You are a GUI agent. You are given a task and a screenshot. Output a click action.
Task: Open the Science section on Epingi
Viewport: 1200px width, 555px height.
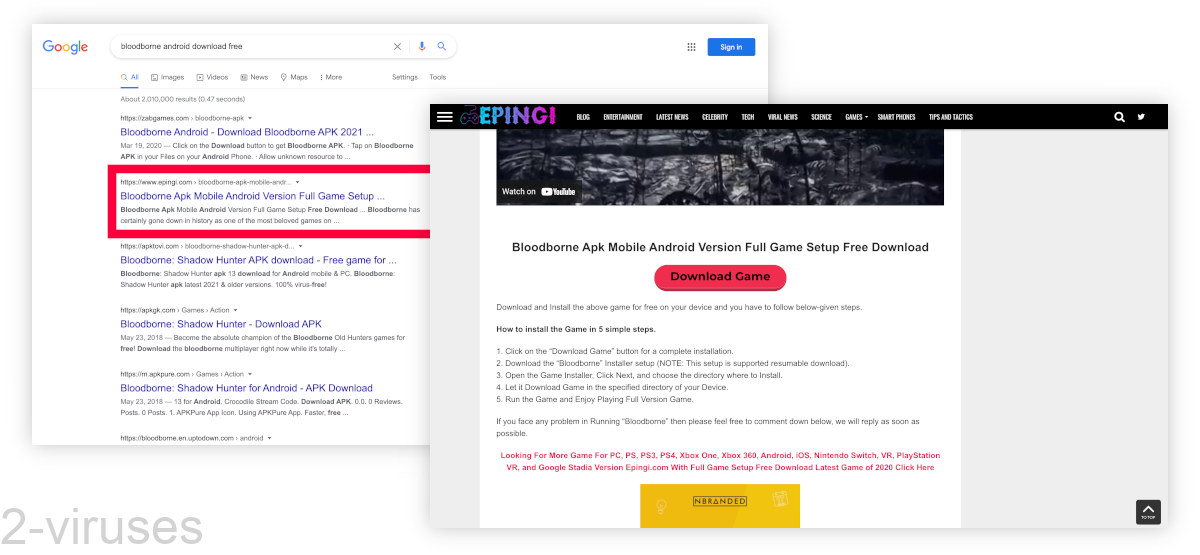821,117
